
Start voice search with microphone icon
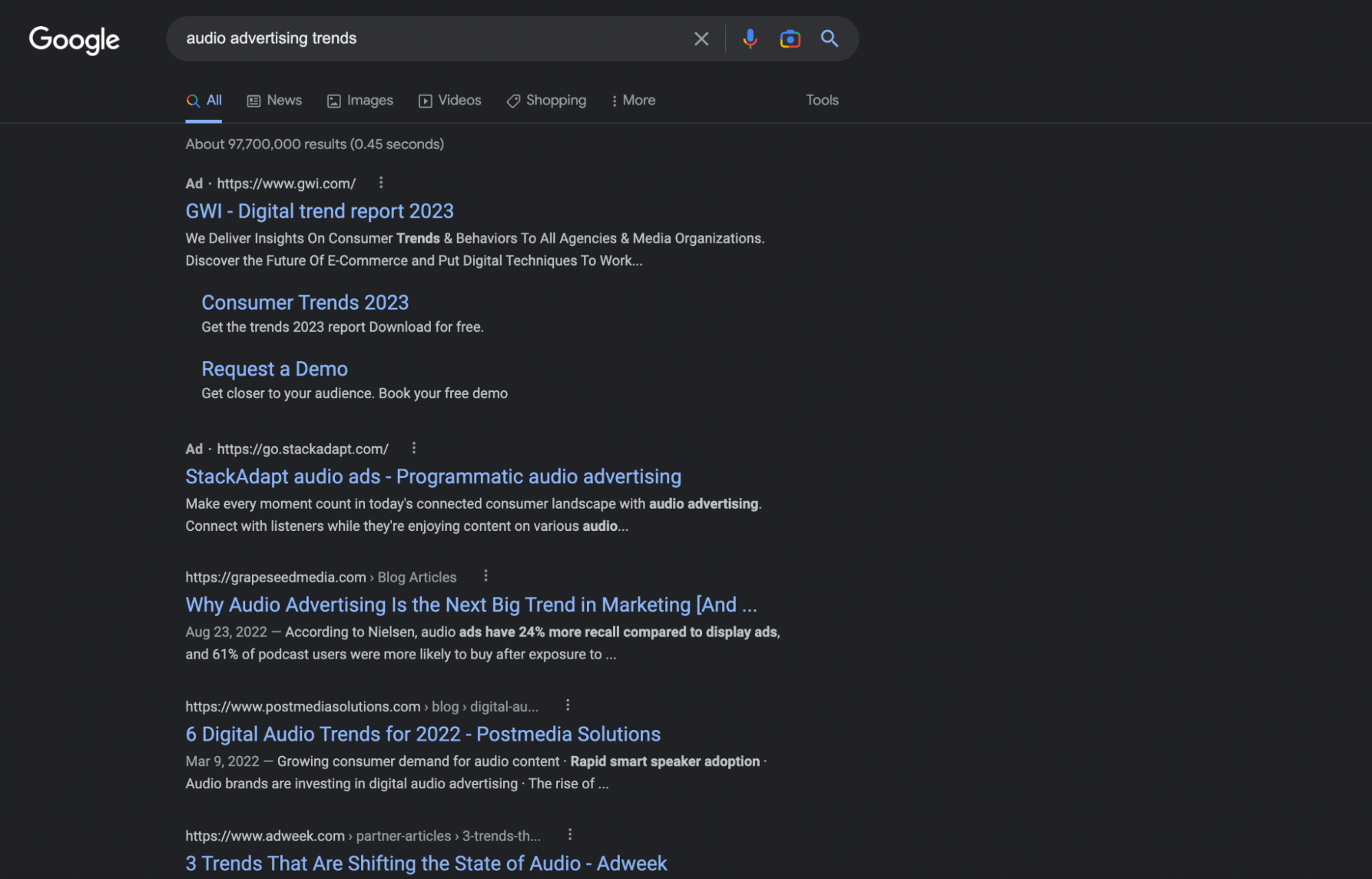(x=749, y=39)
